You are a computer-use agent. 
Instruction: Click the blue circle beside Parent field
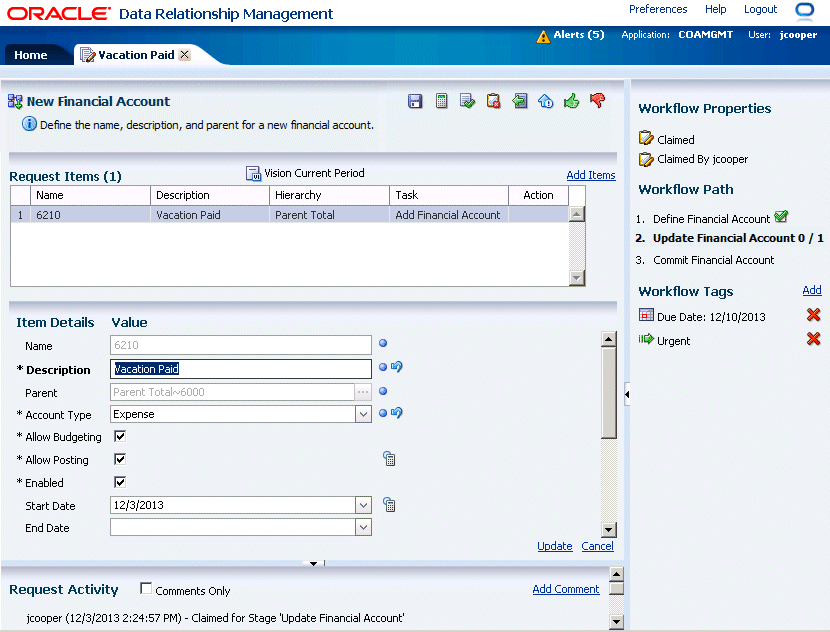pyautogui.click(x=383, y=391)
